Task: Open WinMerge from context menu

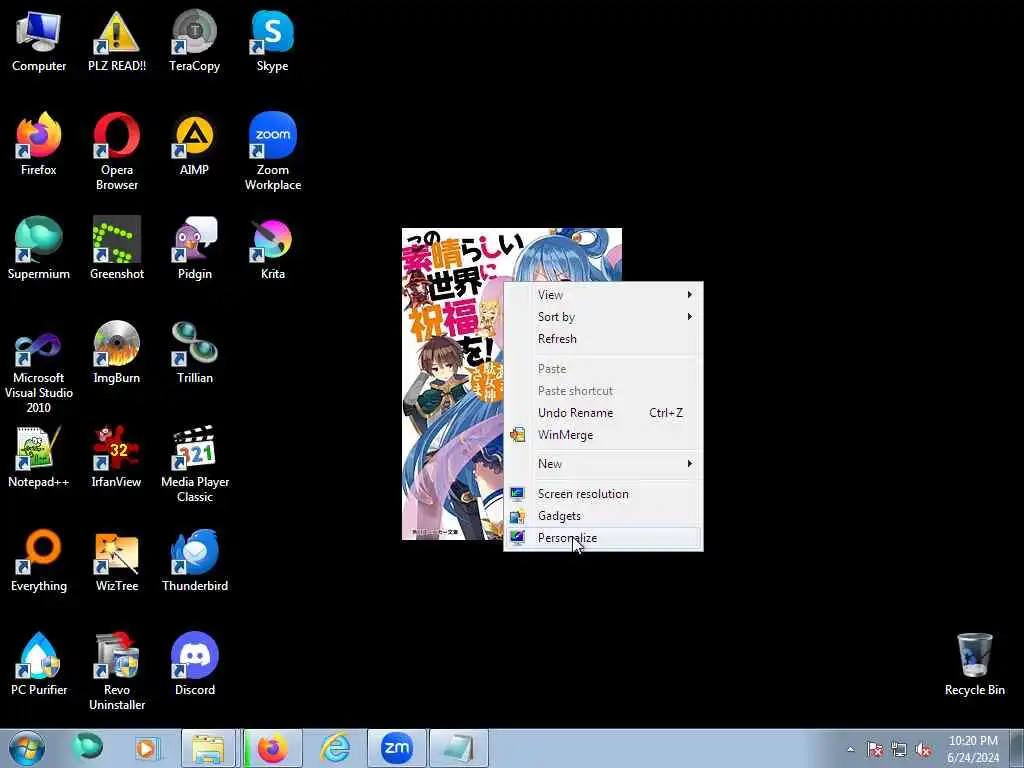Action: [x=603, y=435]
